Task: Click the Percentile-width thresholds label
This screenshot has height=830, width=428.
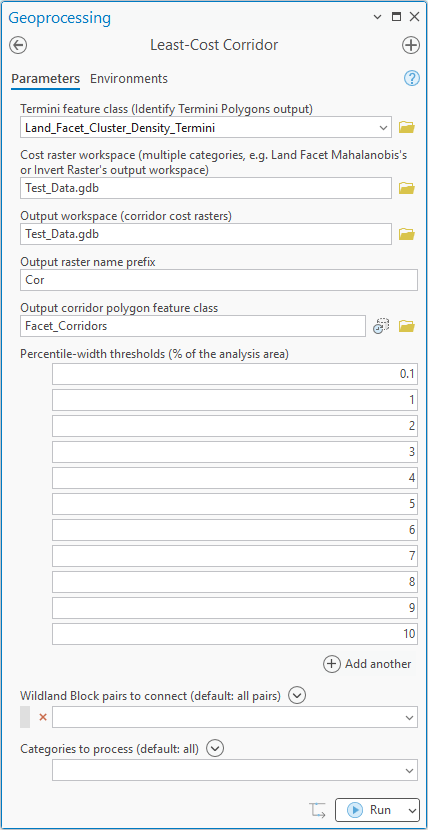Action: tap(154, 354)
